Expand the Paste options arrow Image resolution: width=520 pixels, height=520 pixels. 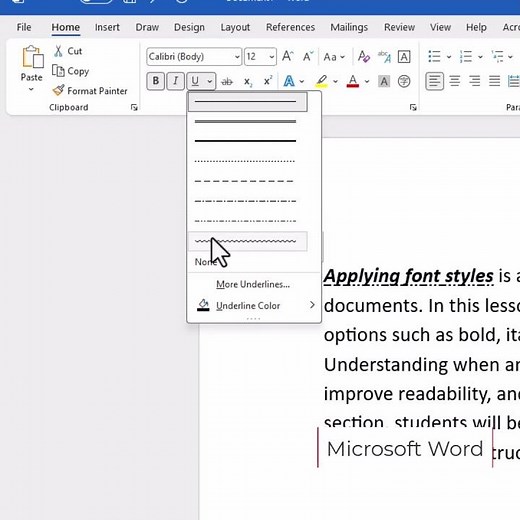(31, 89)
